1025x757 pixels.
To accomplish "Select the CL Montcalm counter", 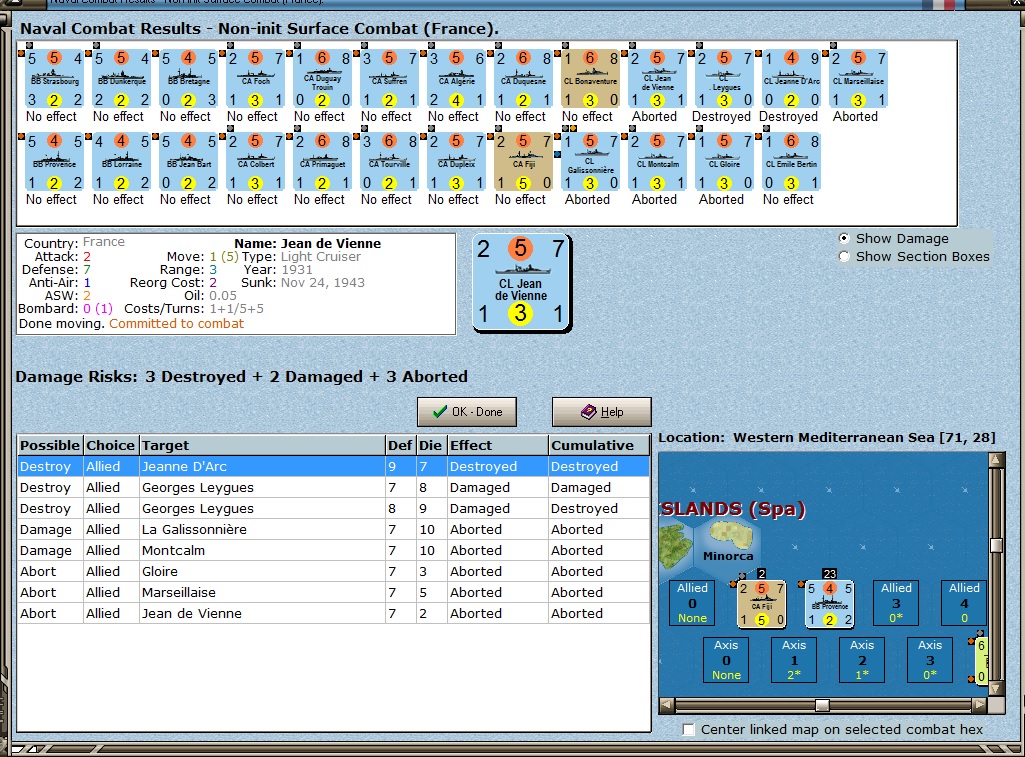I will pyautogui.click(x=658, y=162).
